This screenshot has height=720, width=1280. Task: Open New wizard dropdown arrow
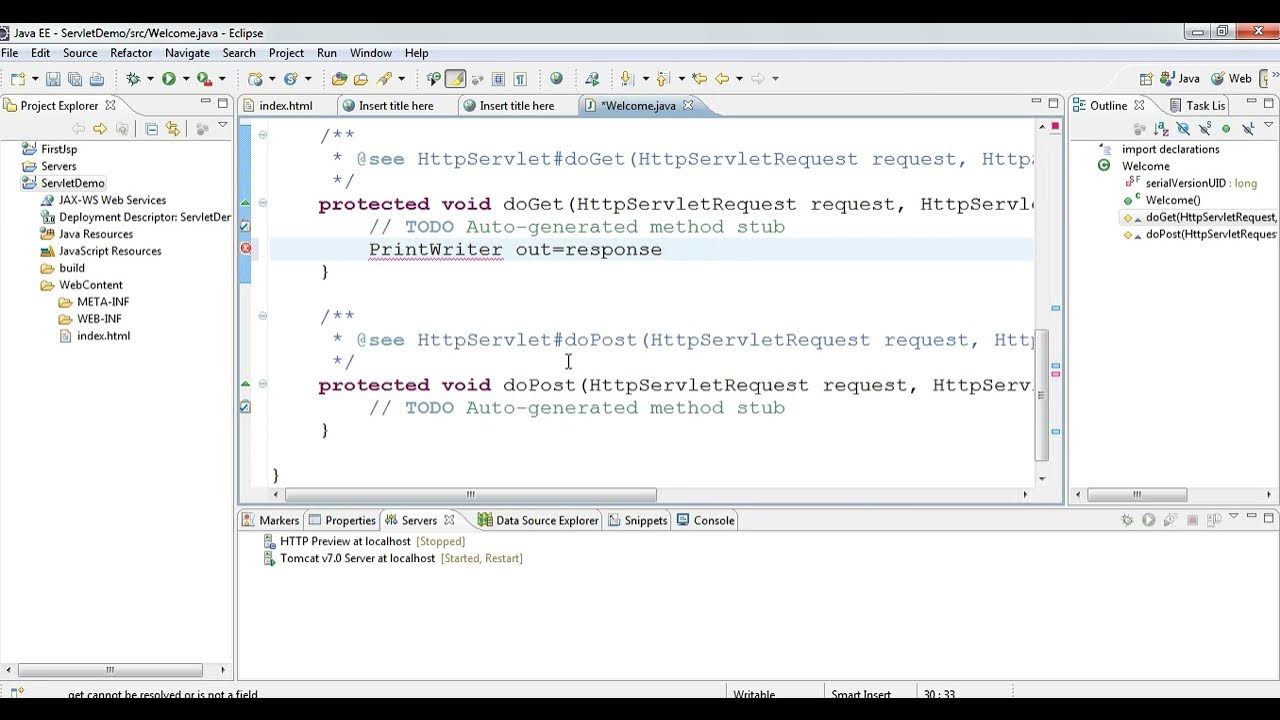pos(35,78)
